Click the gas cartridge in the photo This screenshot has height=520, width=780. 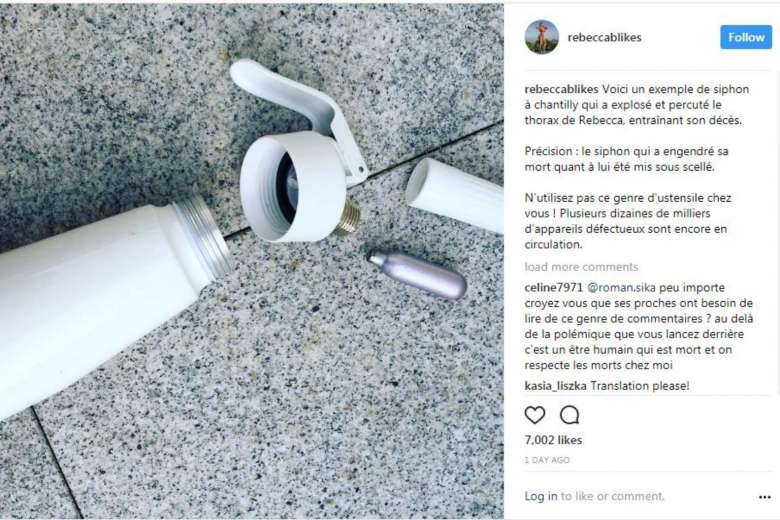click(x=417, y=274)
